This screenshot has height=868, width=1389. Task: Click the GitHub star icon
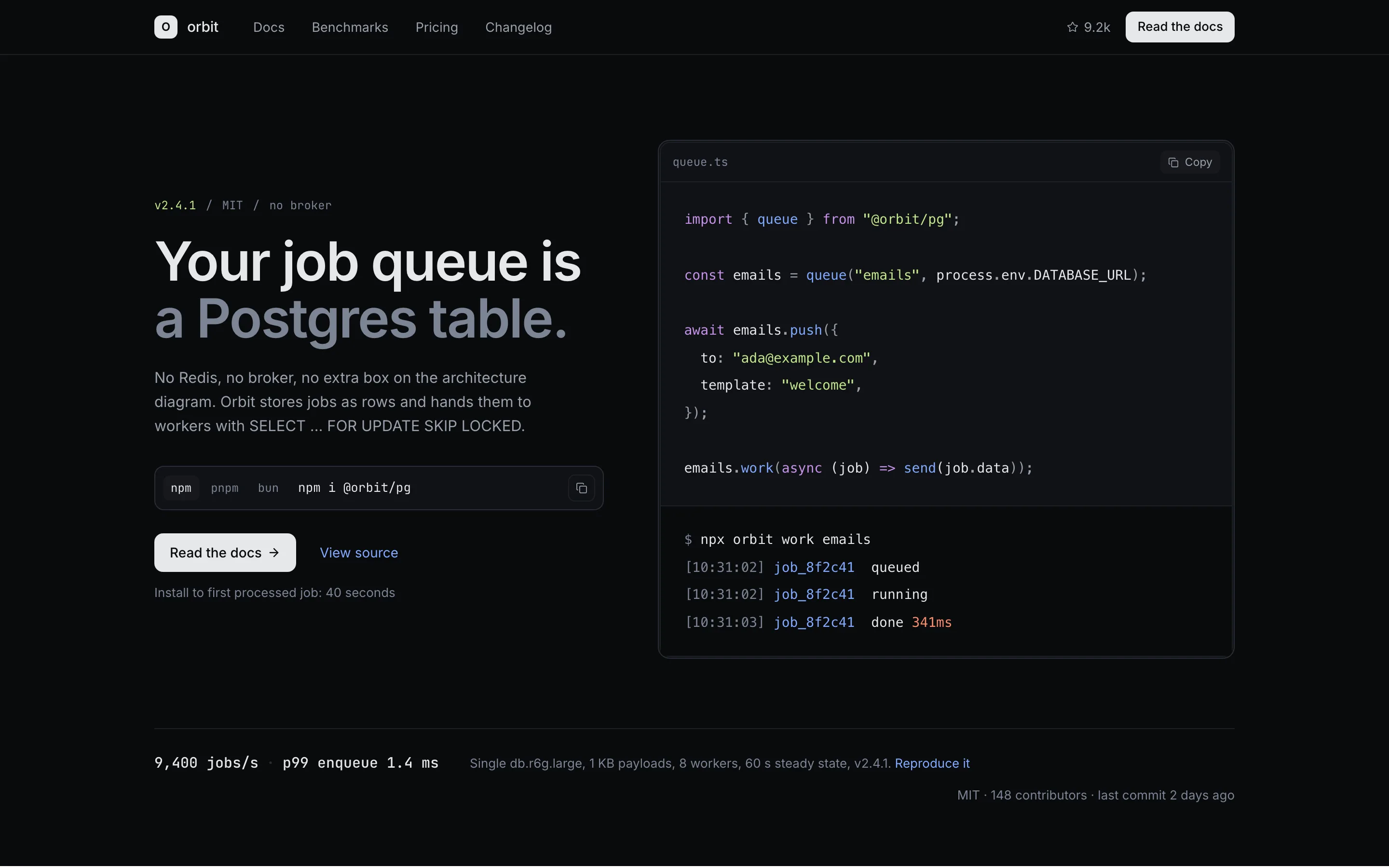pos(1072,27)
